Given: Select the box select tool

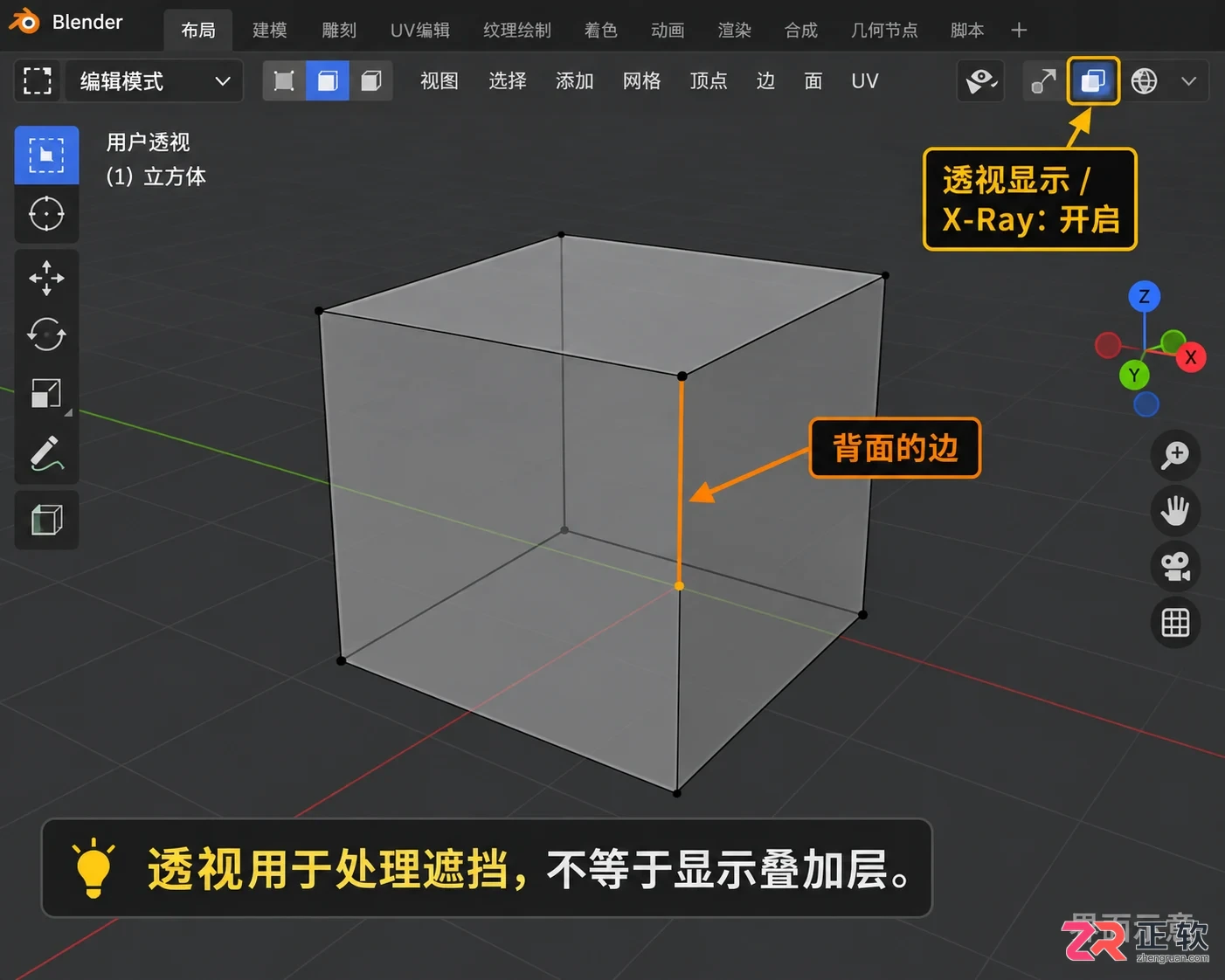Looking at the screenshot, I should pyautogui.click(x=46, y=155).
